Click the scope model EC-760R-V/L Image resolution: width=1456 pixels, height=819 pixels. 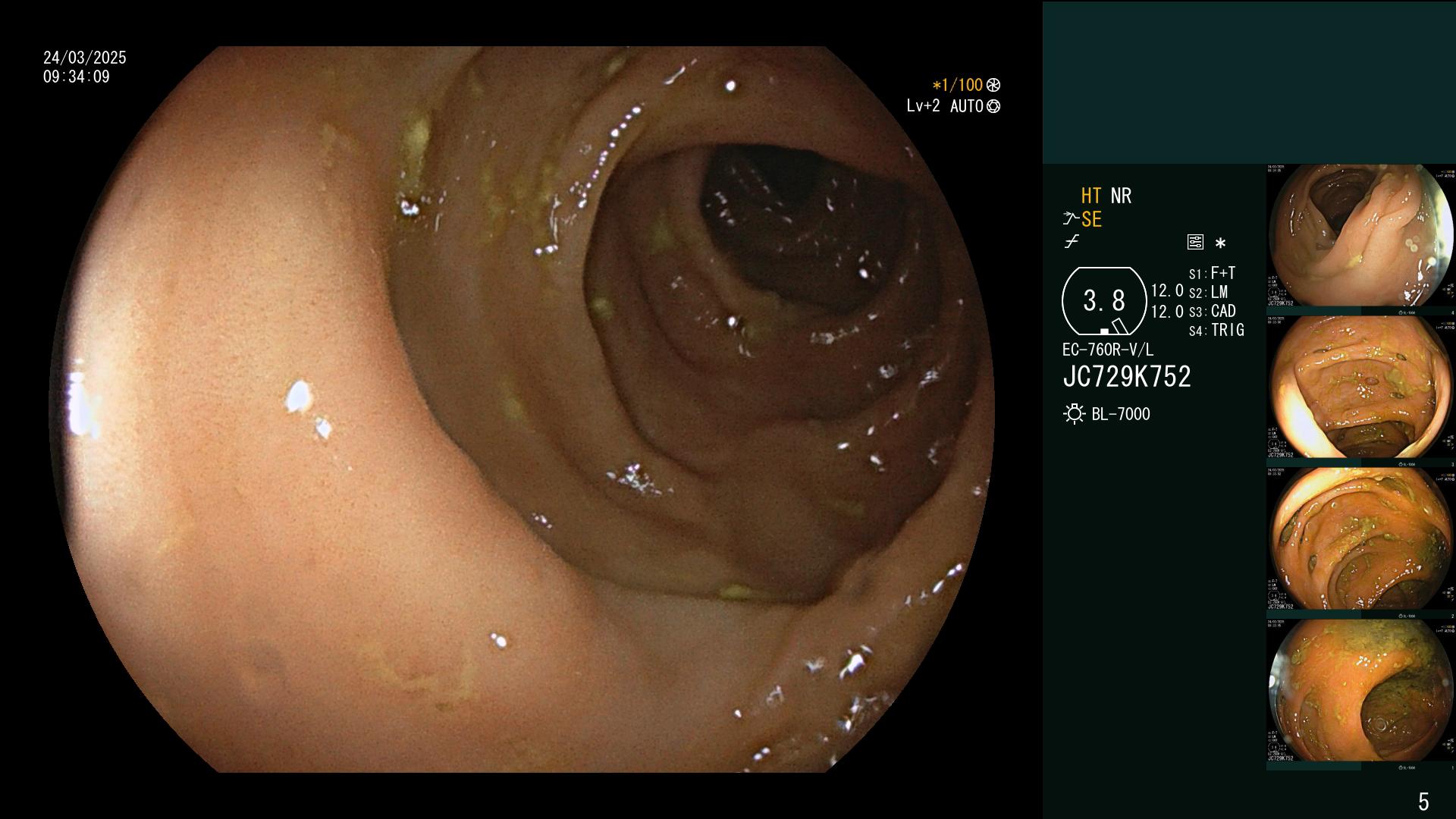point(1108,350)
